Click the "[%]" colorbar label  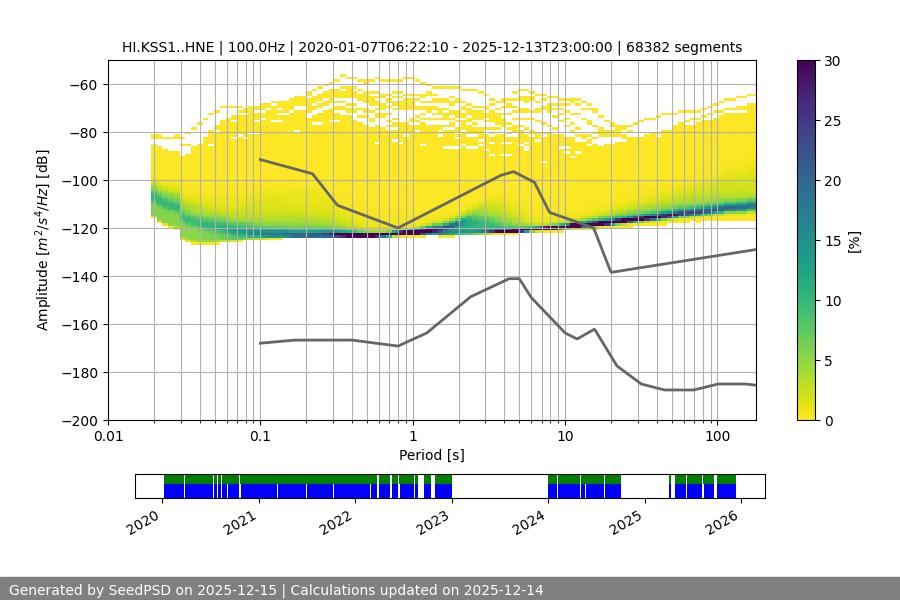pos(853,241)
